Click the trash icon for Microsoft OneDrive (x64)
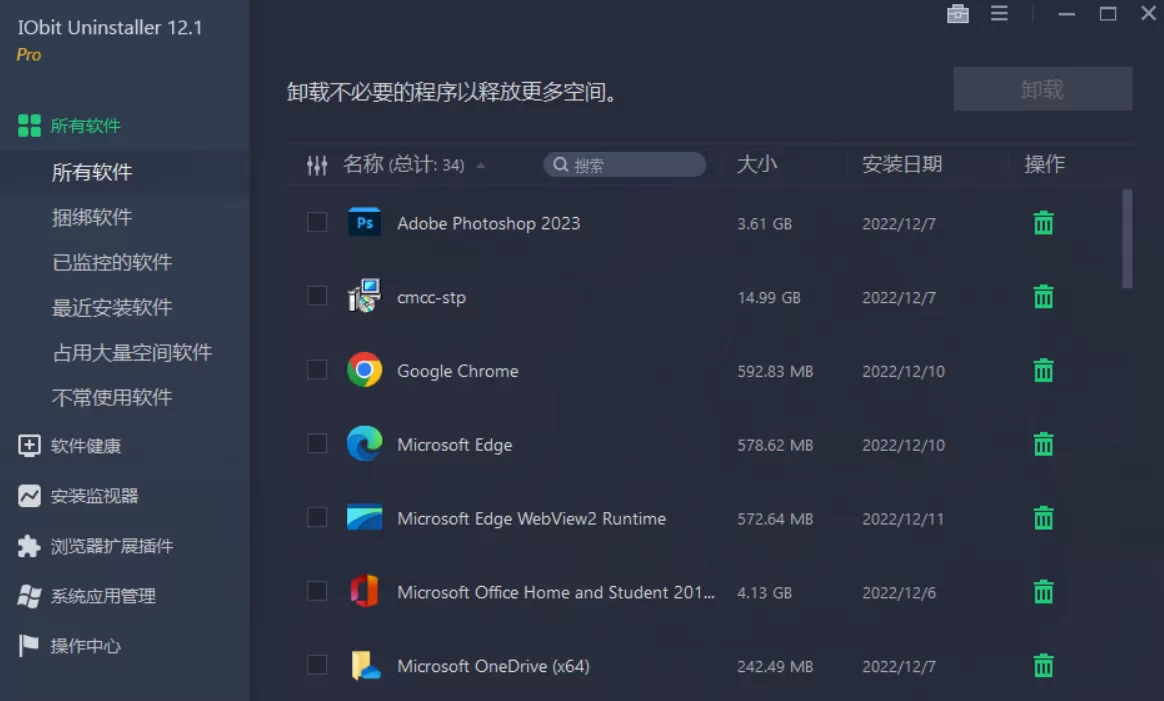Viewport: 1164px width, 701px height. coord(1043,665)
